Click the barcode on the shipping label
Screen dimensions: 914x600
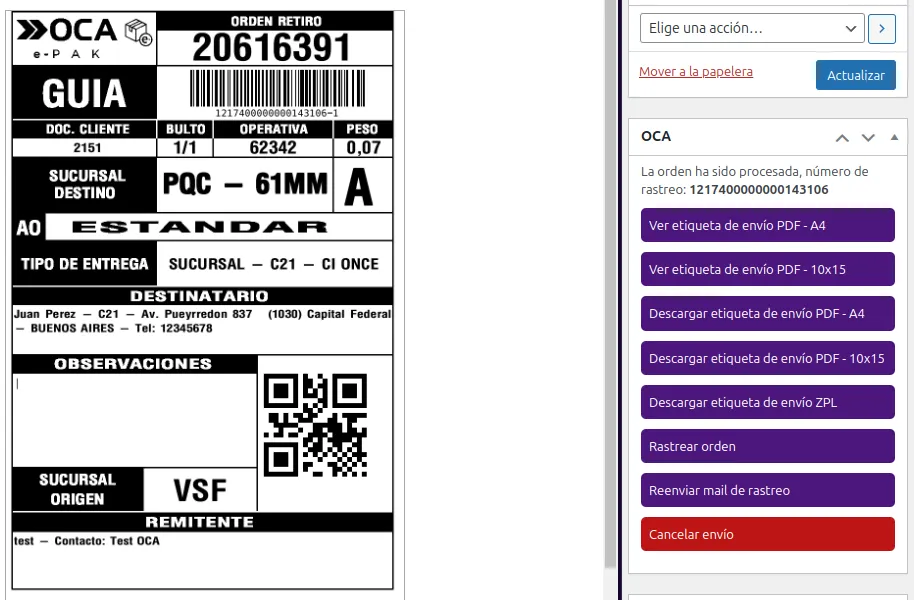pos(276,88)
